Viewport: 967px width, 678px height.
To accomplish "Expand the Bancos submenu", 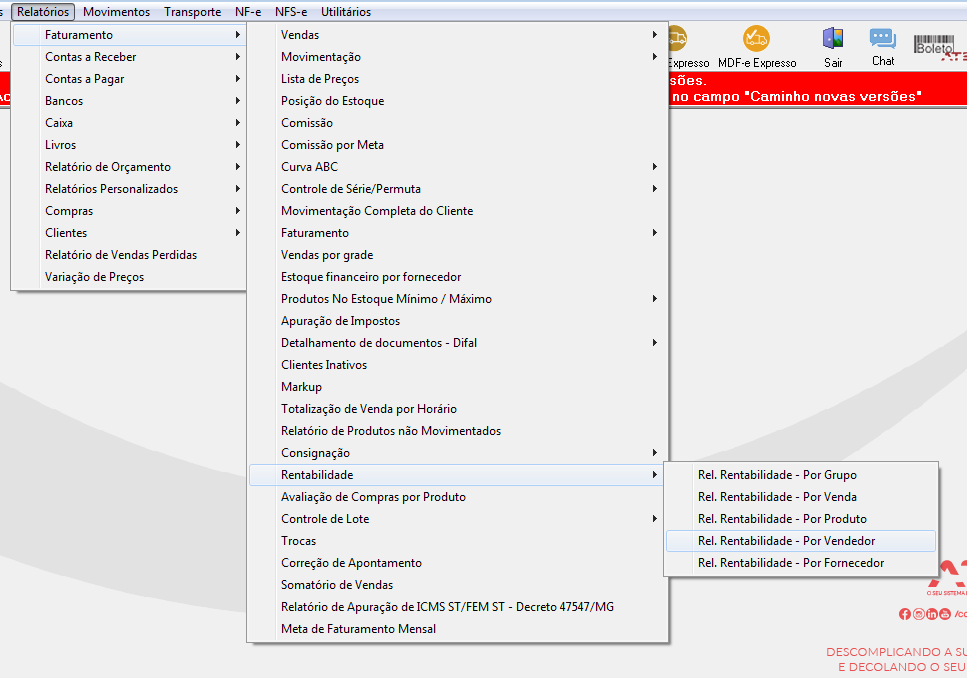I will click(129, 101).
